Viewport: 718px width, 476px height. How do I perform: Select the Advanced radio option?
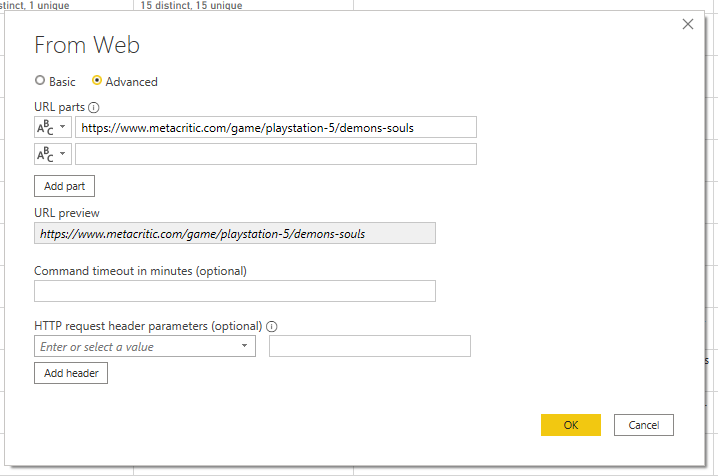[x=97, y=81]
